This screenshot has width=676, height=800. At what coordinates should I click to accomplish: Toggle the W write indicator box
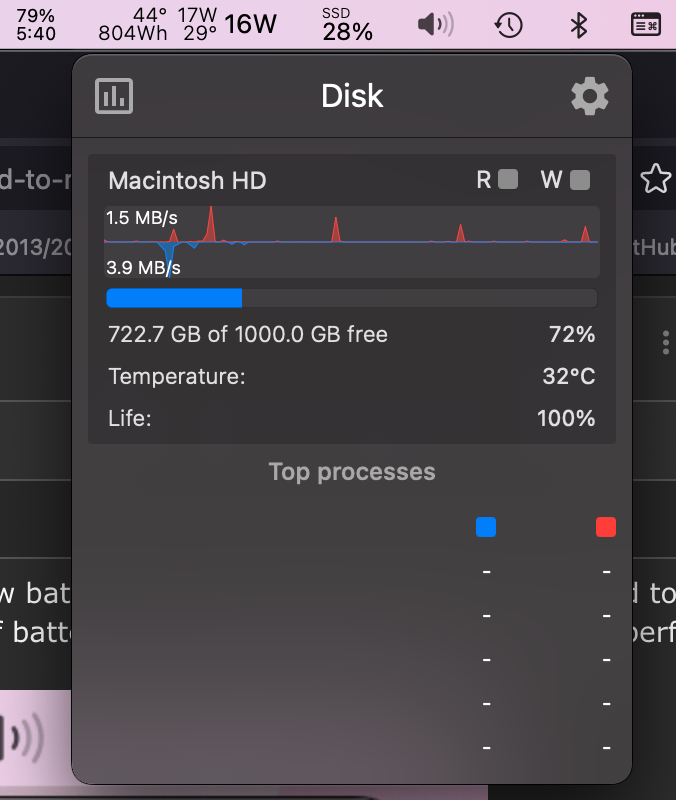pos(580,180)
